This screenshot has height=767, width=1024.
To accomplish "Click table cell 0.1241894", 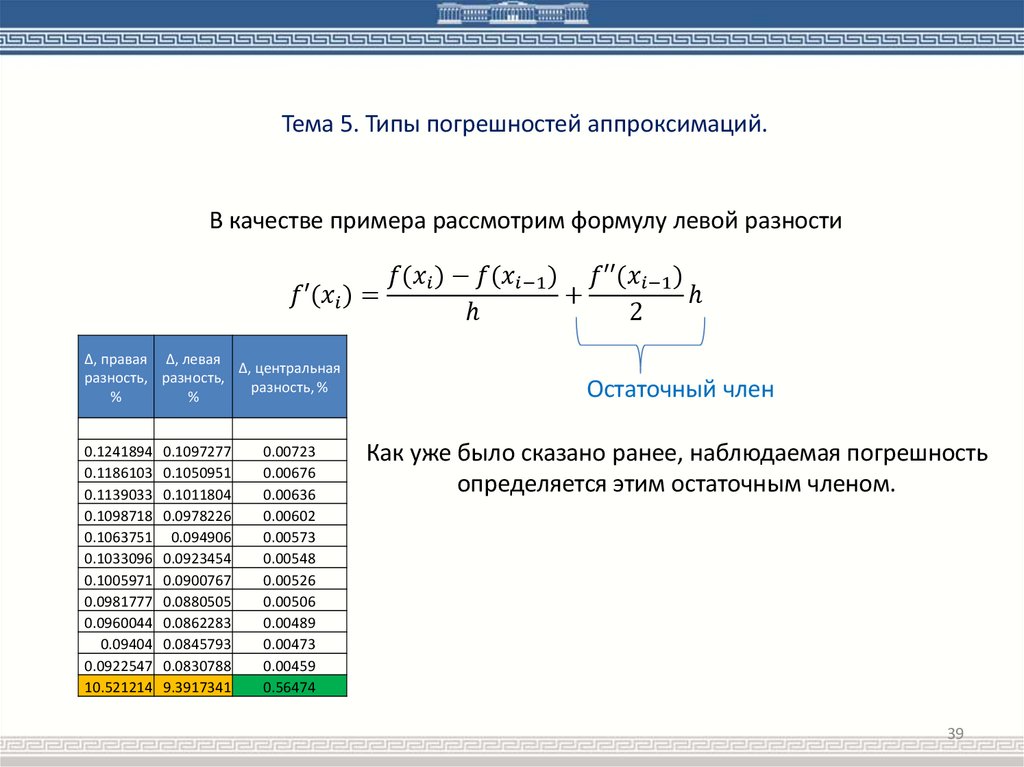I will click(116, 451).
